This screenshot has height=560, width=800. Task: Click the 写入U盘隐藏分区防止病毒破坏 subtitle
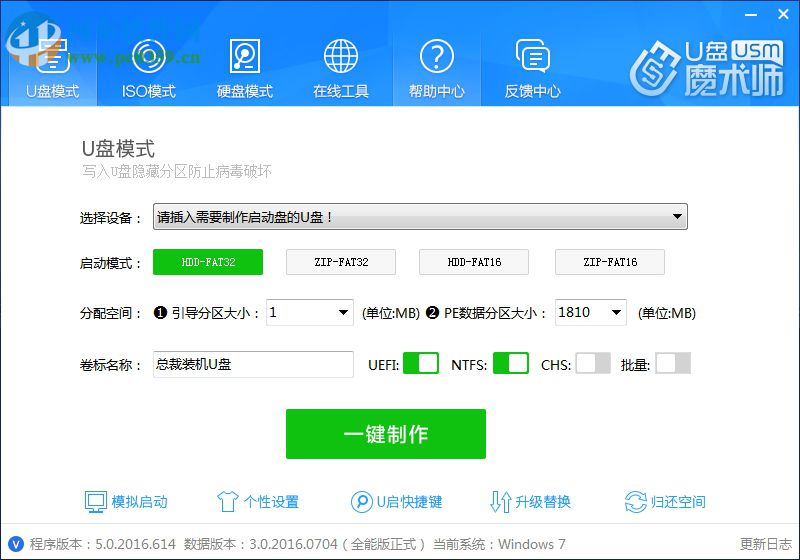pos(177,171)
